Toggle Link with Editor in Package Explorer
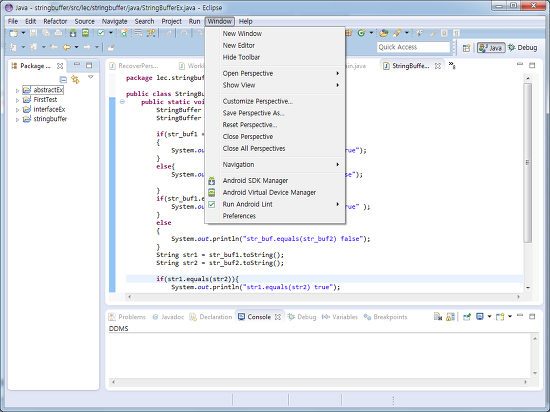550x412 pixels. pyautogui.click(x=75, y=79)
